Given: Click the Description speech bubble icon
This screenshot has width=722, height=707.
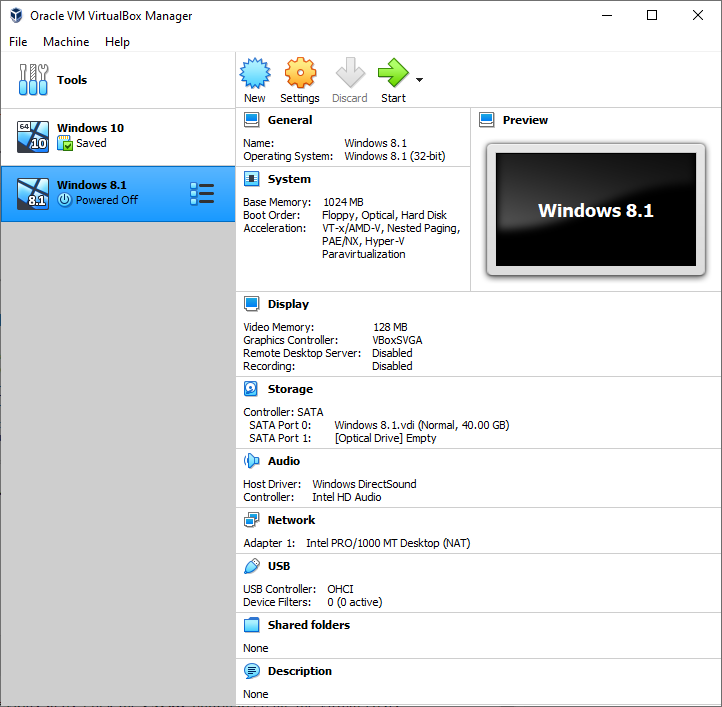Looking at the screenshot, I should coord(251,671).
